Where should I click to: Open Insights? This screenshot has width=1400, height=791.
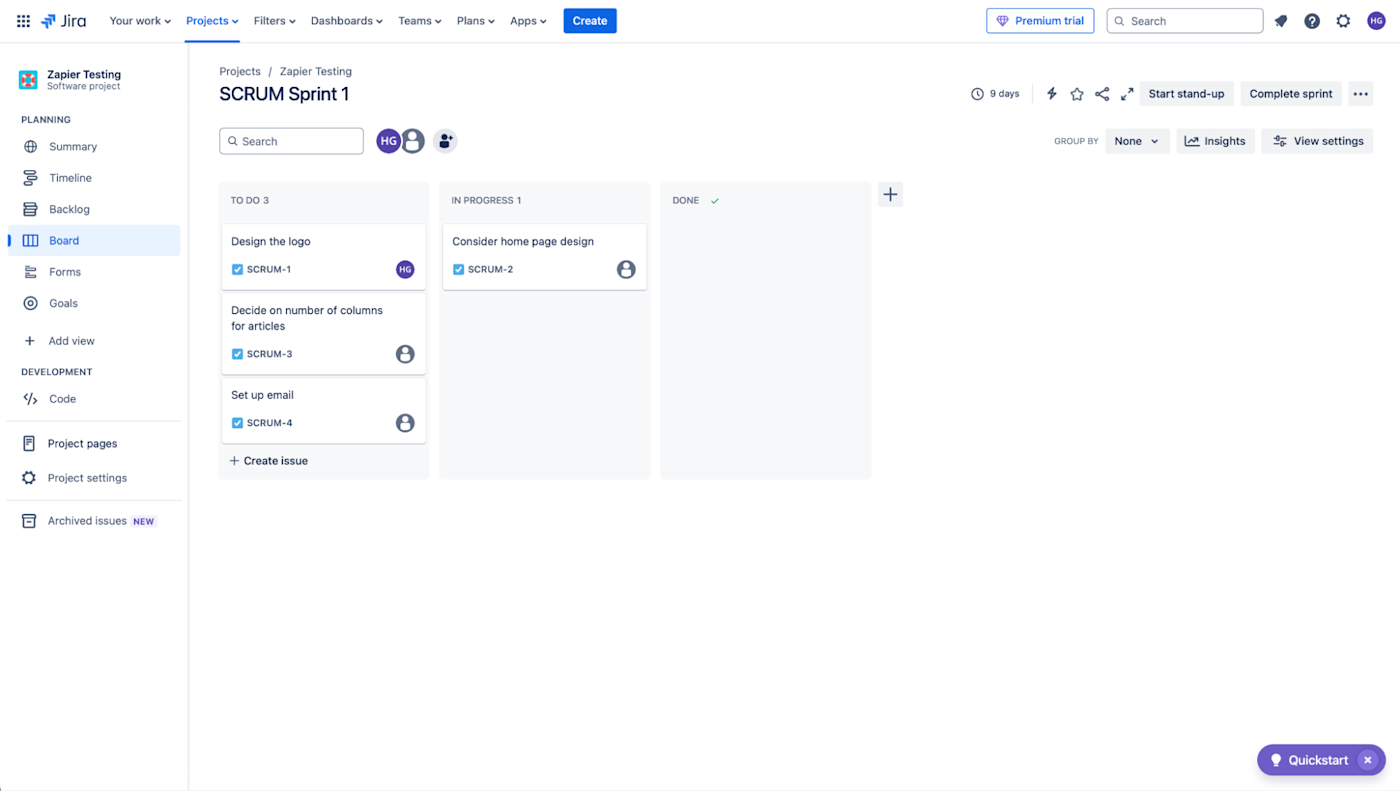click(x=1215, y=141)
